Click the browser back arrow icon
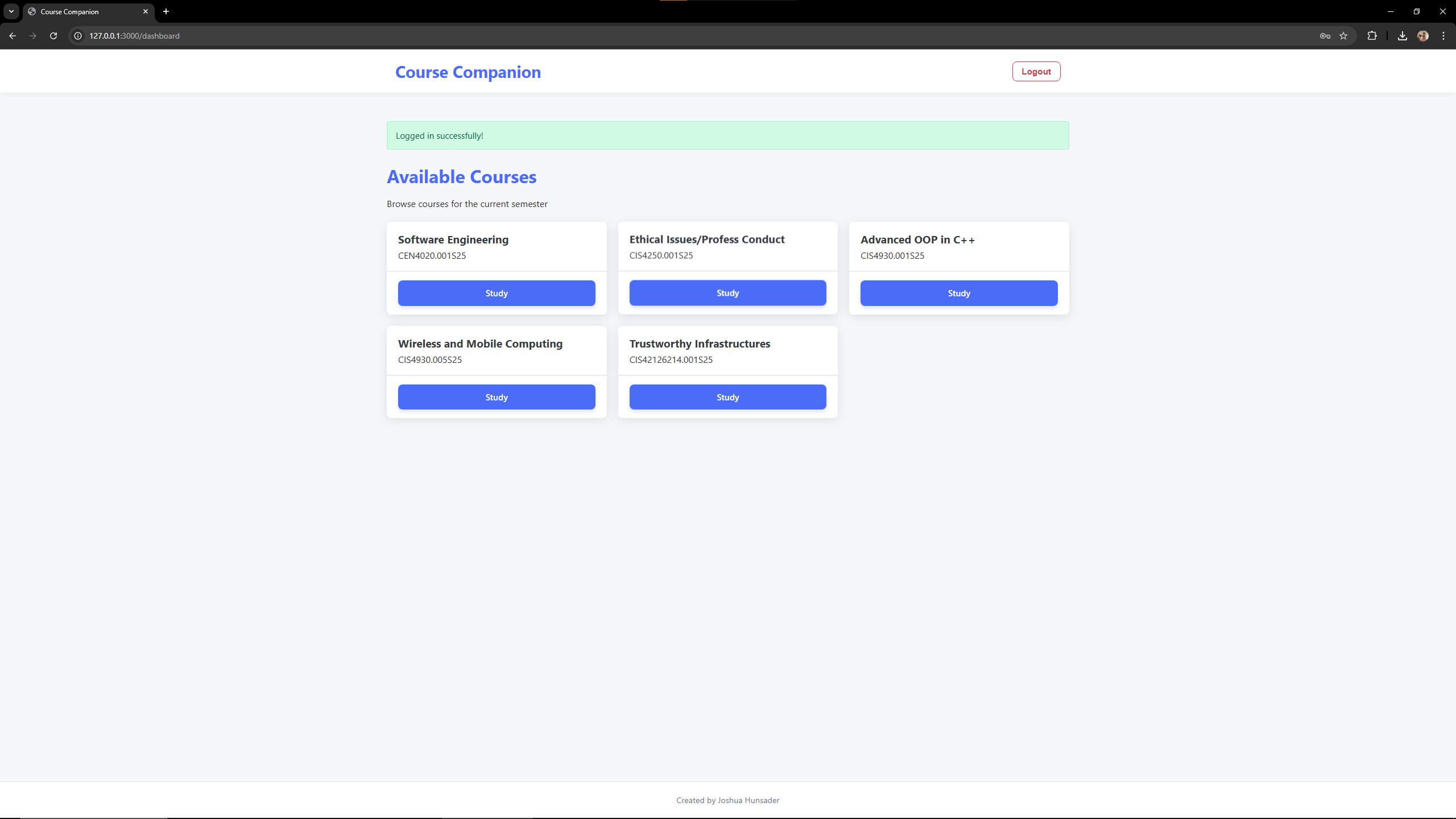This screenshot has height=819, width=1456. [x=13, y=36]
